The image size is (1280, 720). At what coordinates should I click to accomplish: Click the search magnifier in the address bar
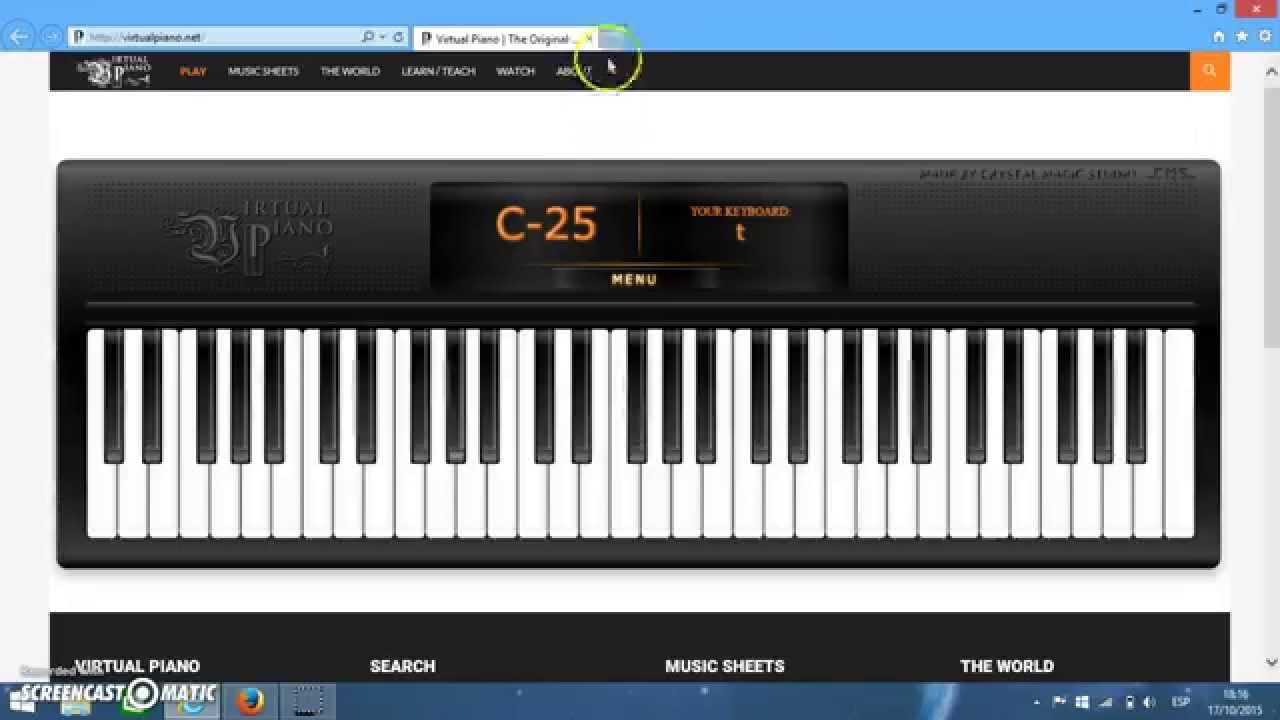click(x=368, y=37)
